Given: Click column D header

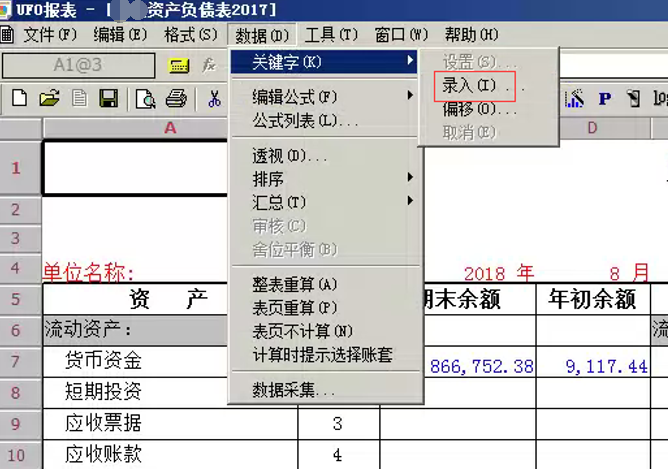Looking at the screenshot, I should [591, 128].
